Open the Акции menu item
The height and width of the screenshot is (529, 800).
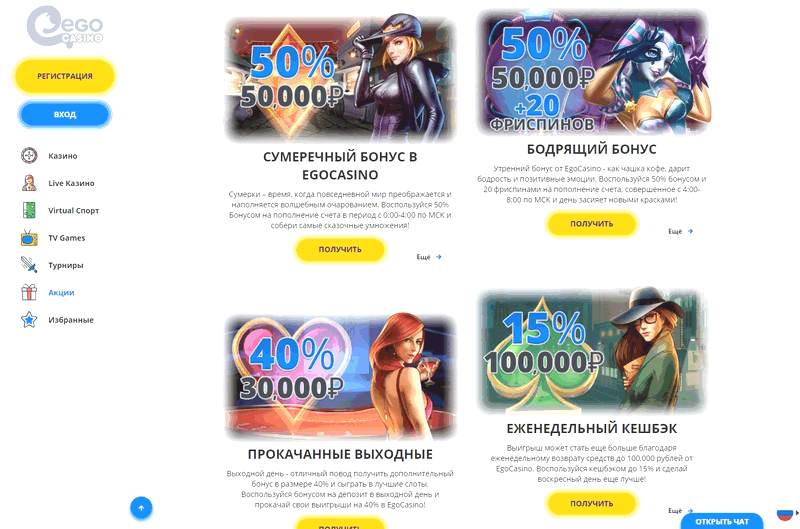click(61, 292)
